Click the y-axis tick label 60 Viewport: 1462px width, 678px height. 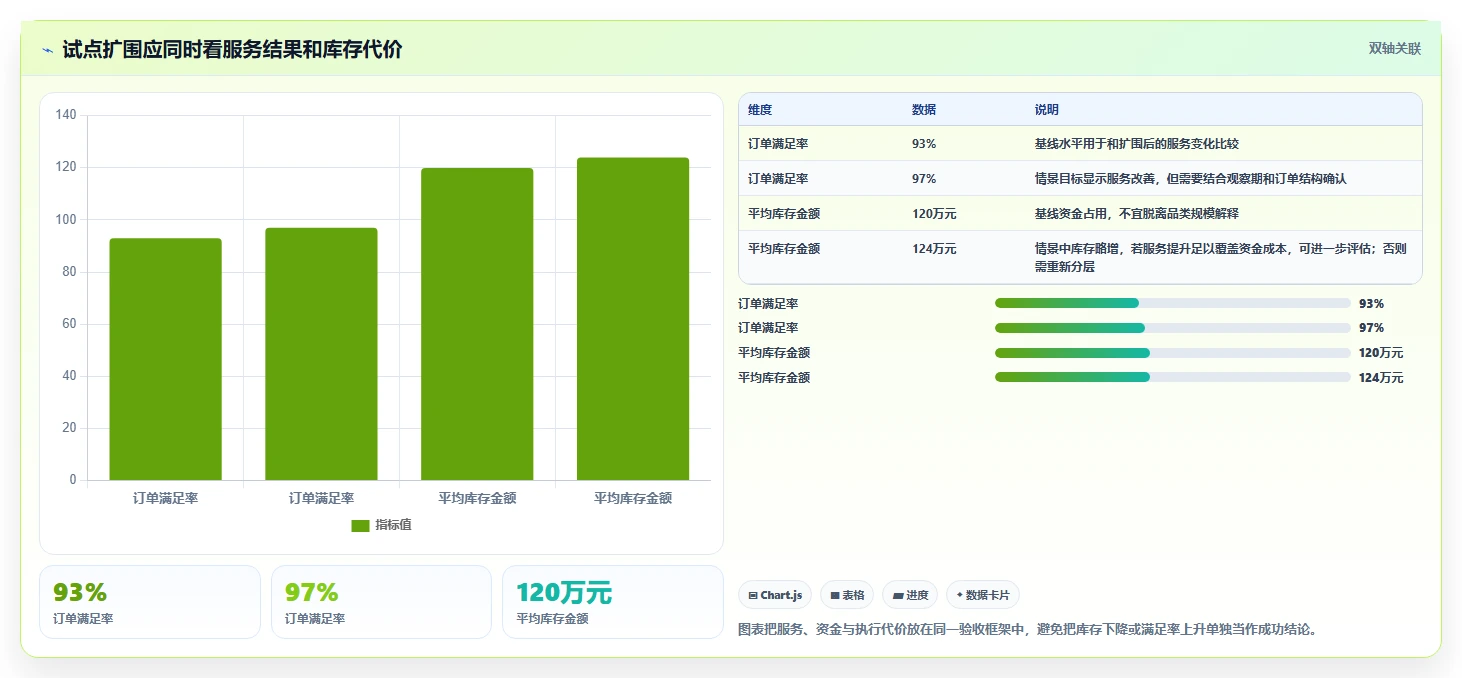click(69, 324)
